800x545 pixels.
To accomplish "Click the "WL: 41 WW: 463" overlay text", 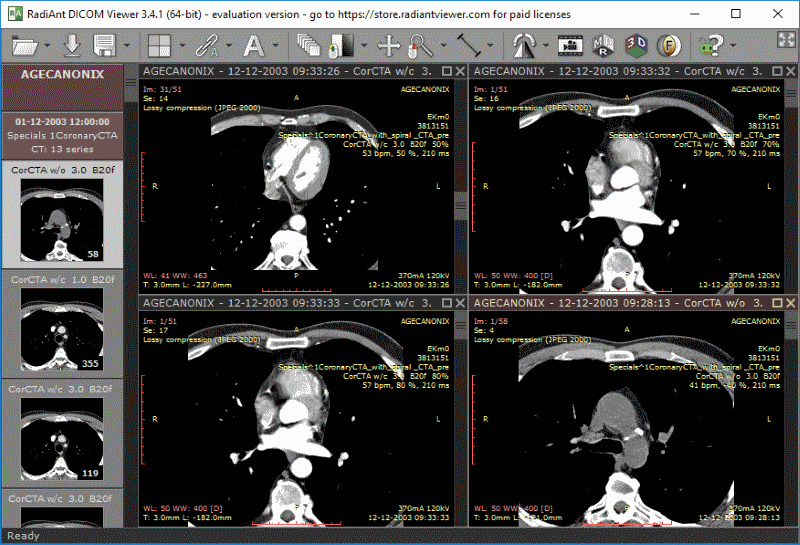I will coord(176,276).
